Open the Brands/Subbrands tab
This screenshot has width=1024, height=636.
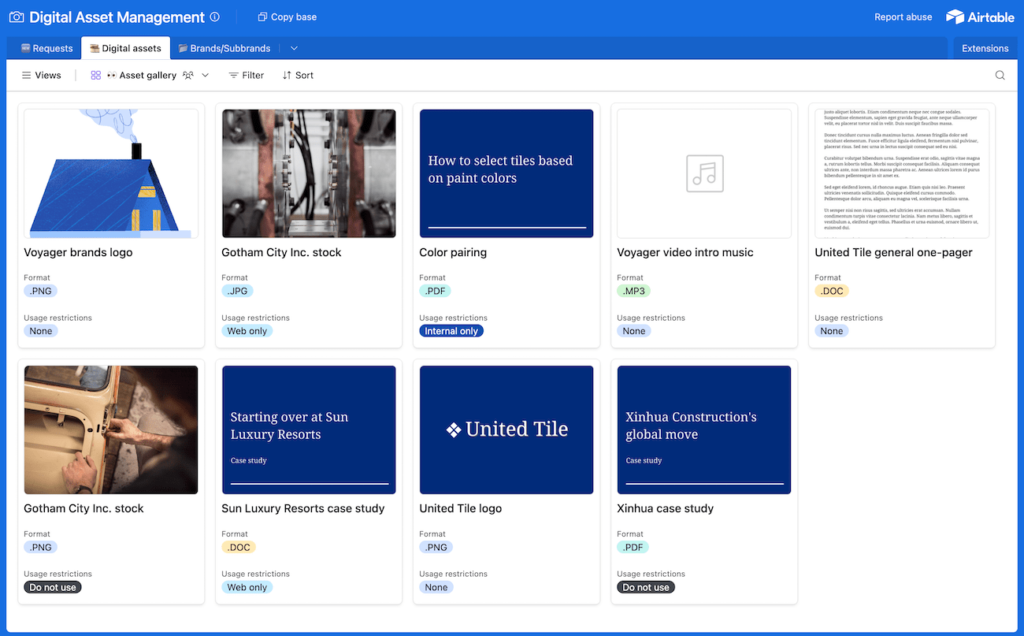(x=232, y=48)
